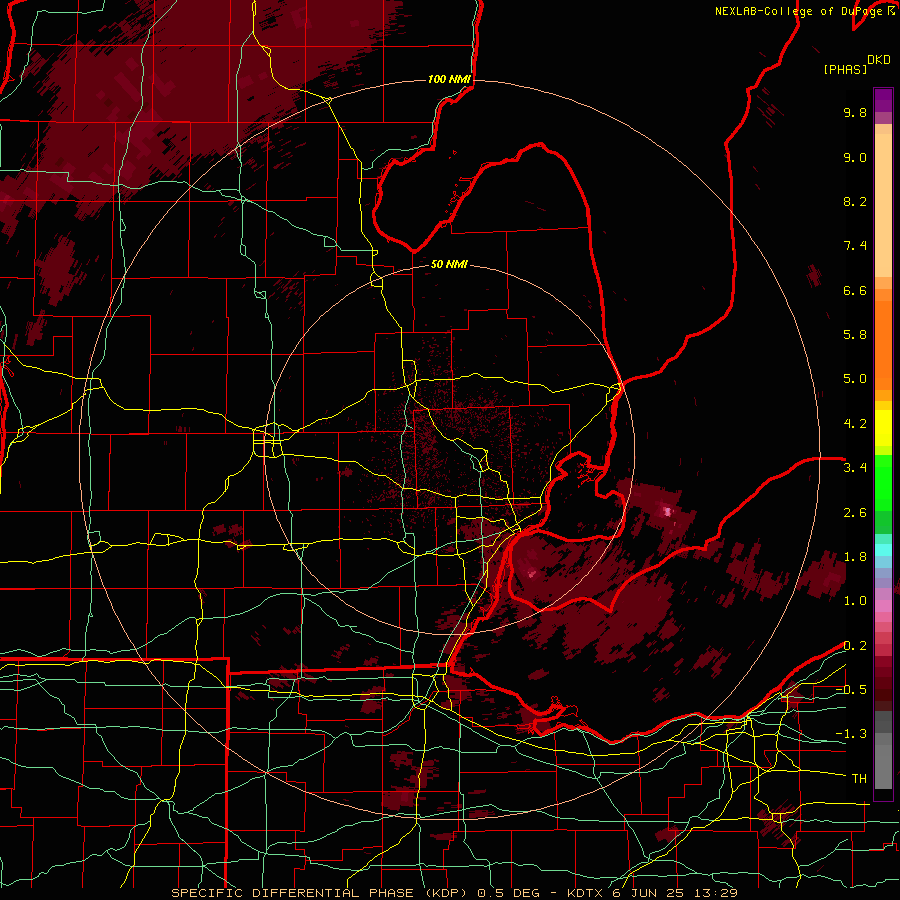
Task: Click the 2.6 value on the color scale
Action: [855, 513]
